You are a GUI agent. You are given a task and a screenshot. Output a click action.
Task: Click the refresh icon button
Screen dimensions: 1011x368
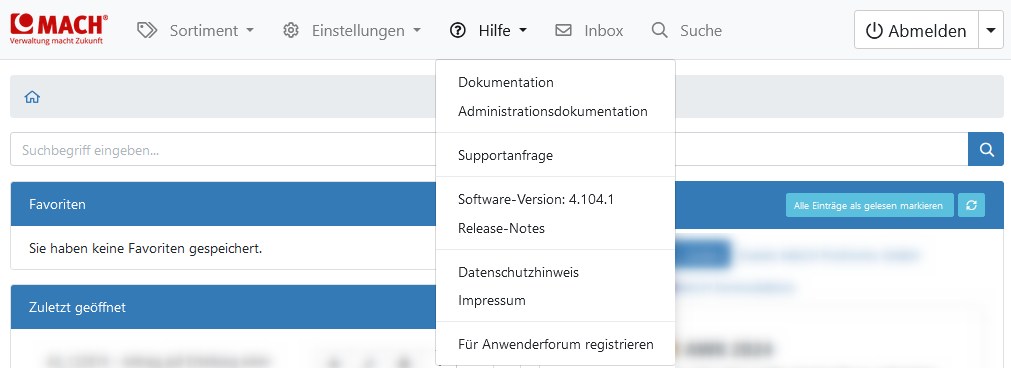[971, 206]
